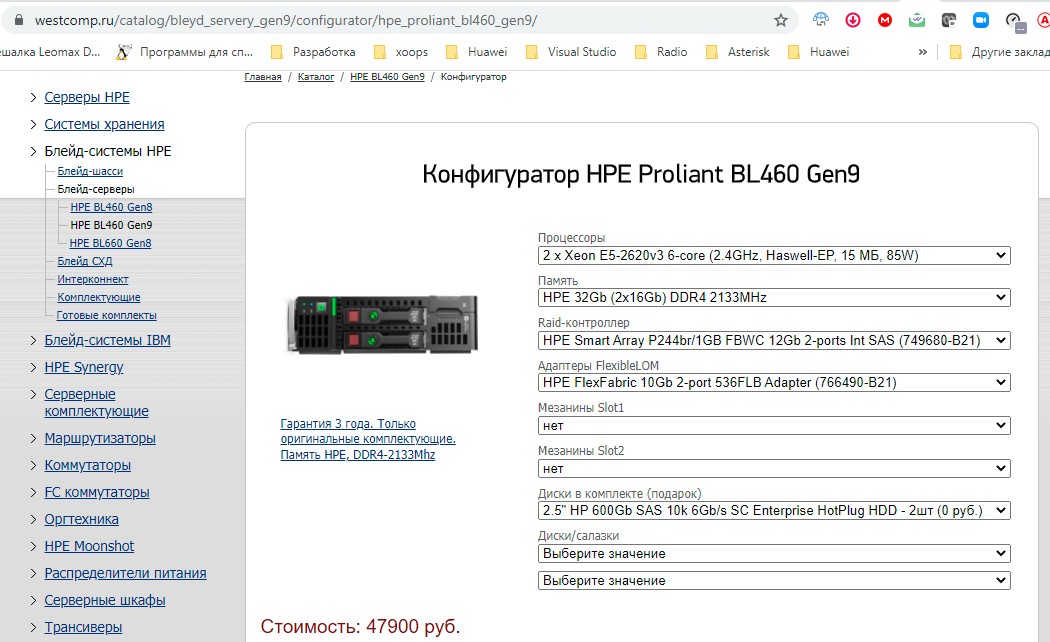Open Серверные шкафы sidebar link

point(104,600)
